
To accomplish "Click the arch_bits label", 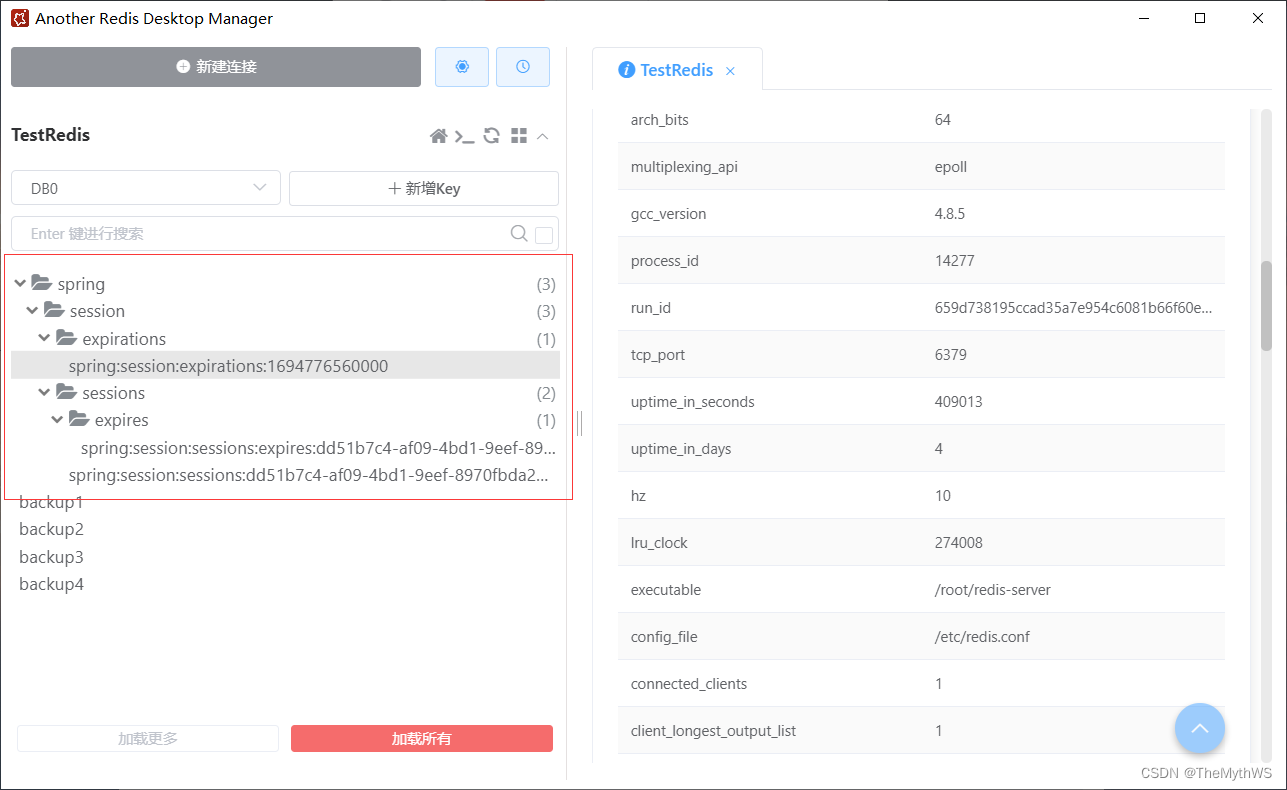I will tap(660, 120).
